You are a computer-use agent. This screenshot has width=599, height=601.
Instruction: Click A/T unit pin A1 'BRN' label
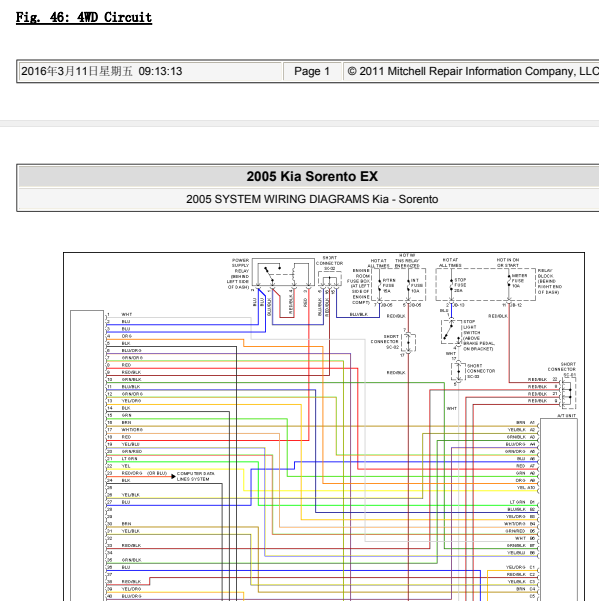(x=521, y=422)
